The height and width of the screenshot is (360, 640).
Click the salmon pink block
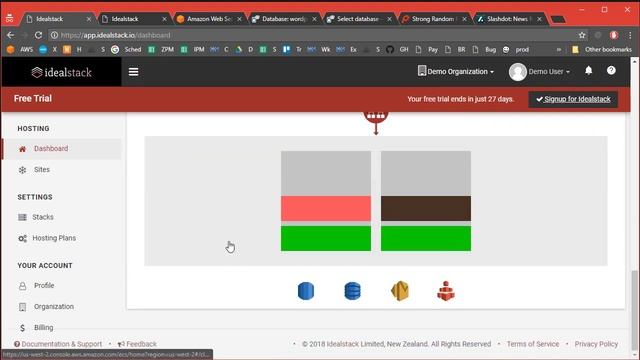326,208
